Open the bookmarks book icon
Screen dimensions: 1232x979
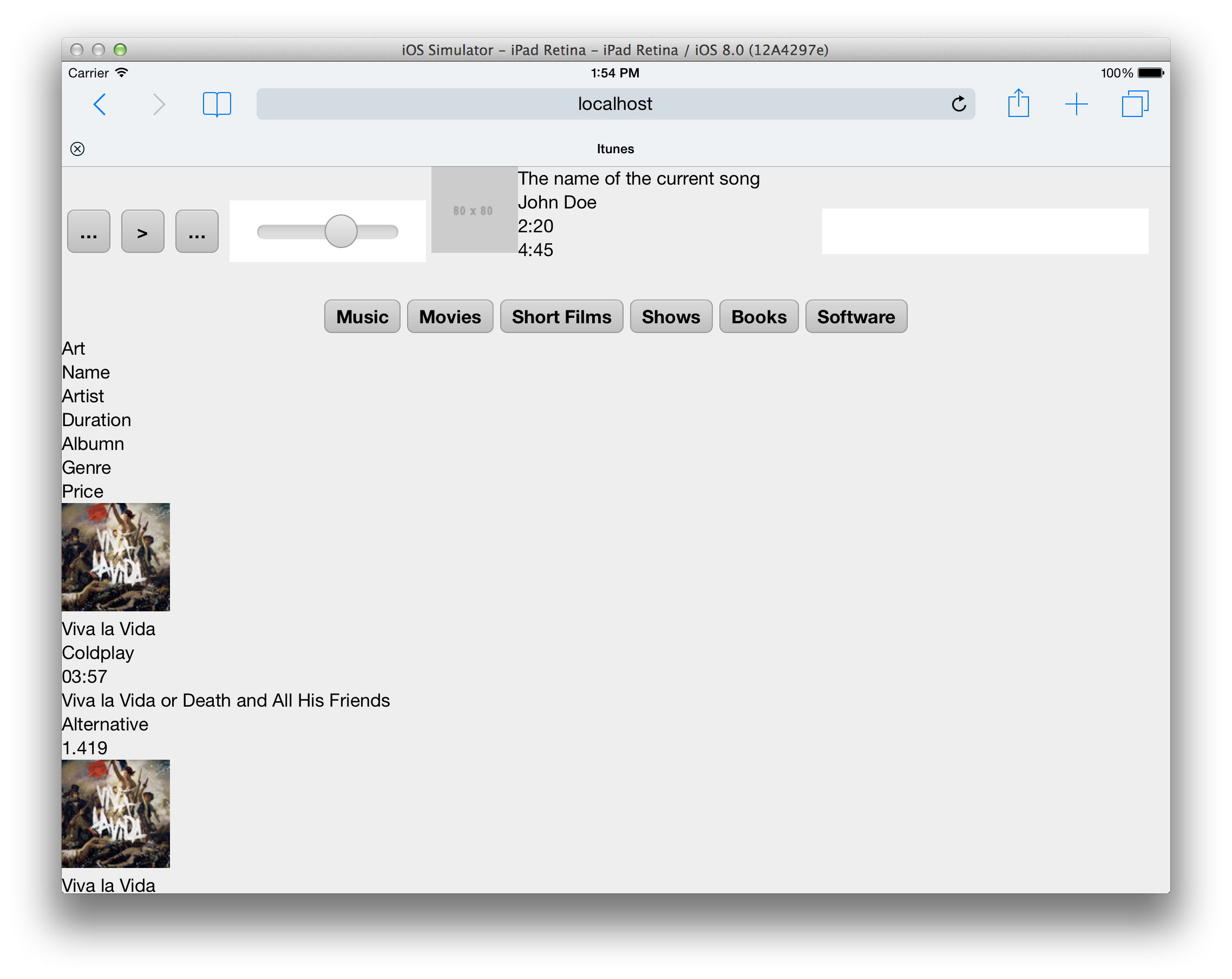click(x=217, y=105)
